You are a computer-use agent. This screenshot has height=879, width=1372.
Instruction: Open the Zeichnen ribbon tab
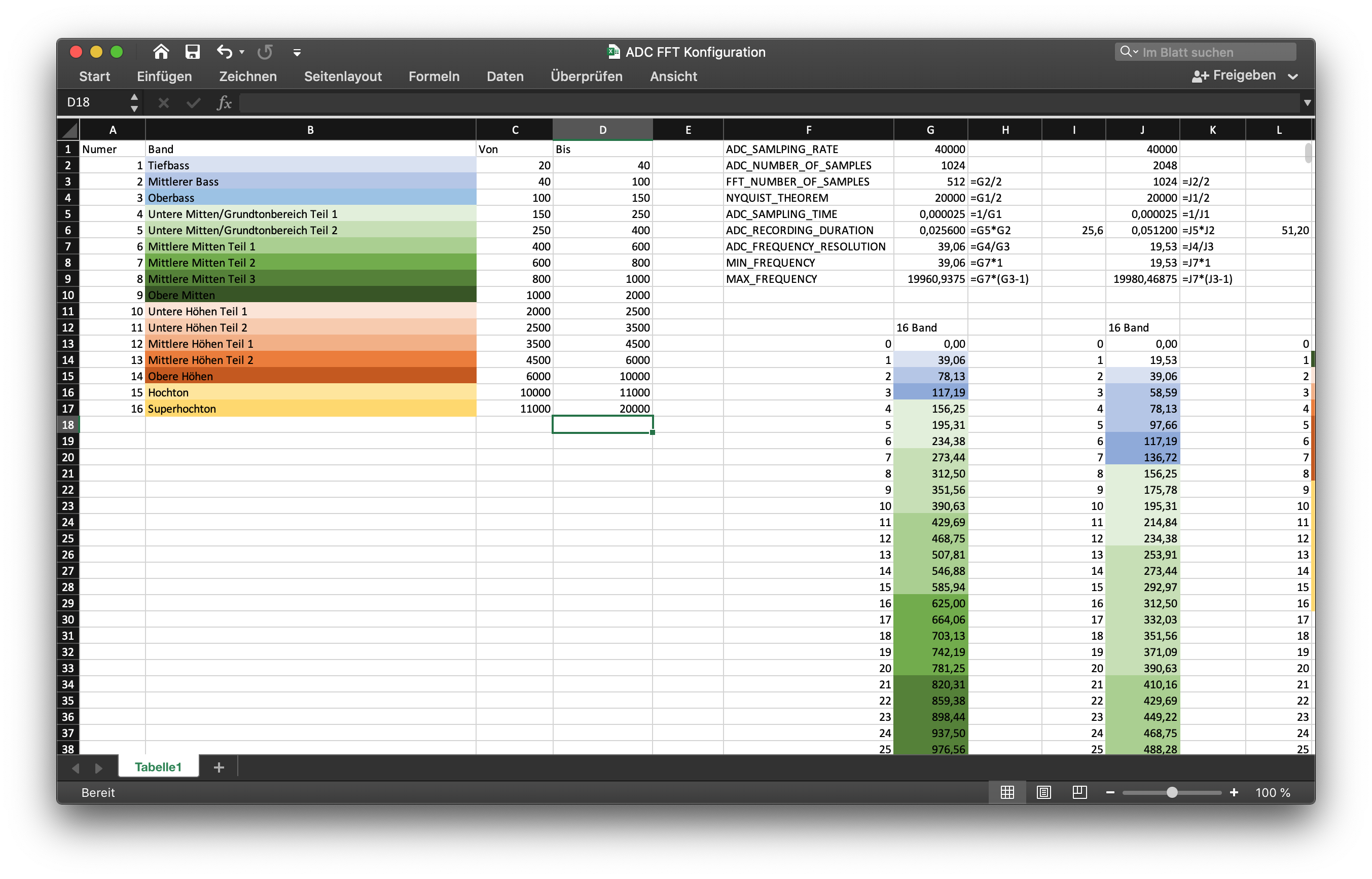click(x=248, y=77)
